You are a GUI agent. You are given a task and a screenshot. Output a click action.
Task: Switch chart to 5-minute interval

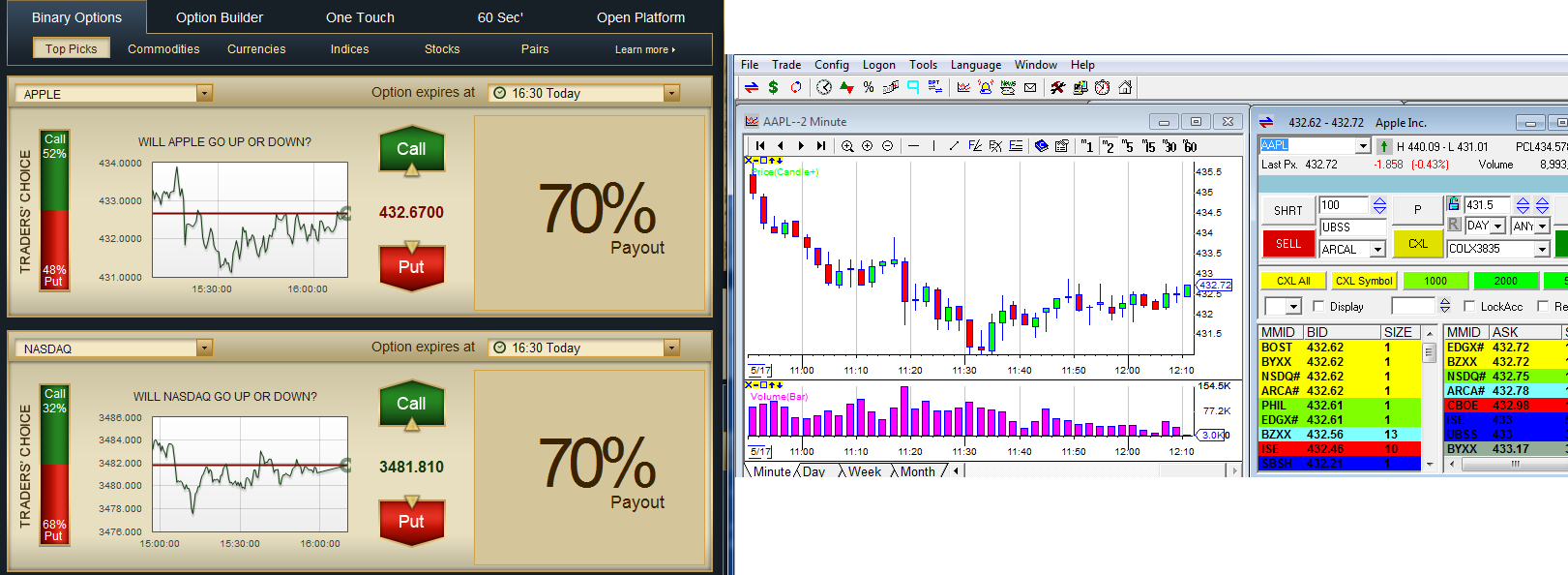point(1128,146)
